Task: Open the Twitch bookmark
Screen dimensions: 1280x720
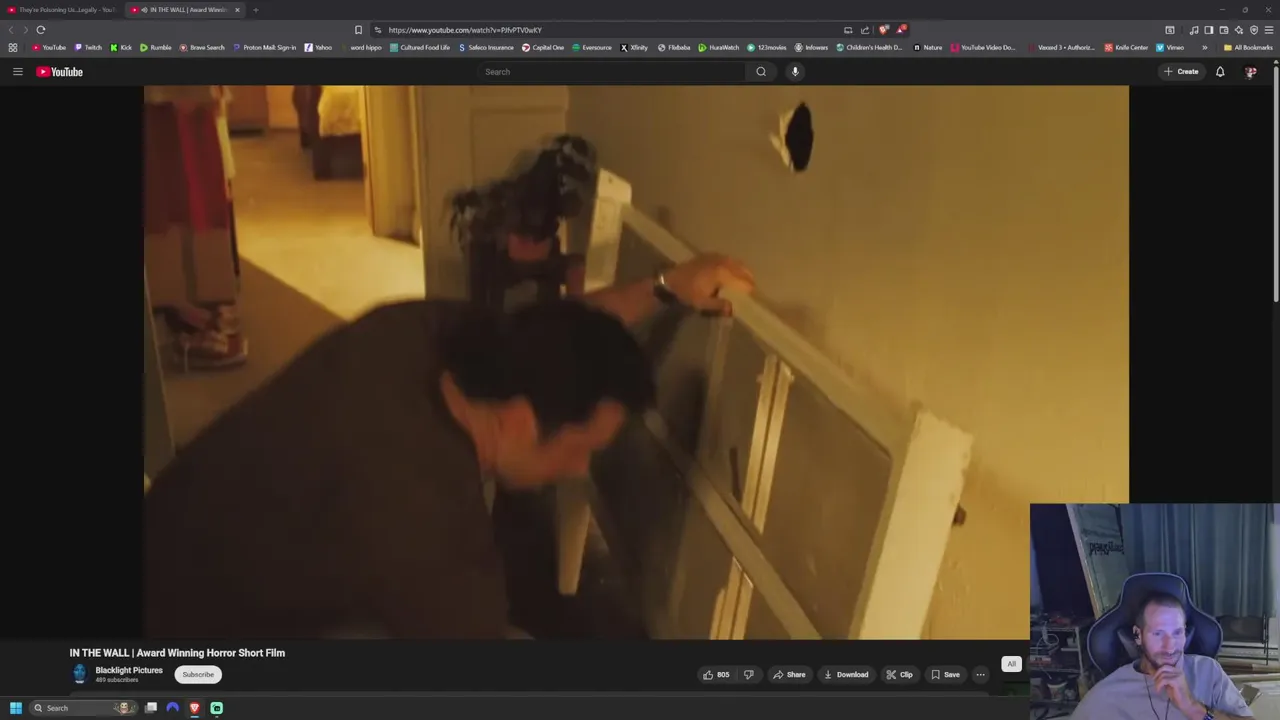Action: click(x=88, y=47)
